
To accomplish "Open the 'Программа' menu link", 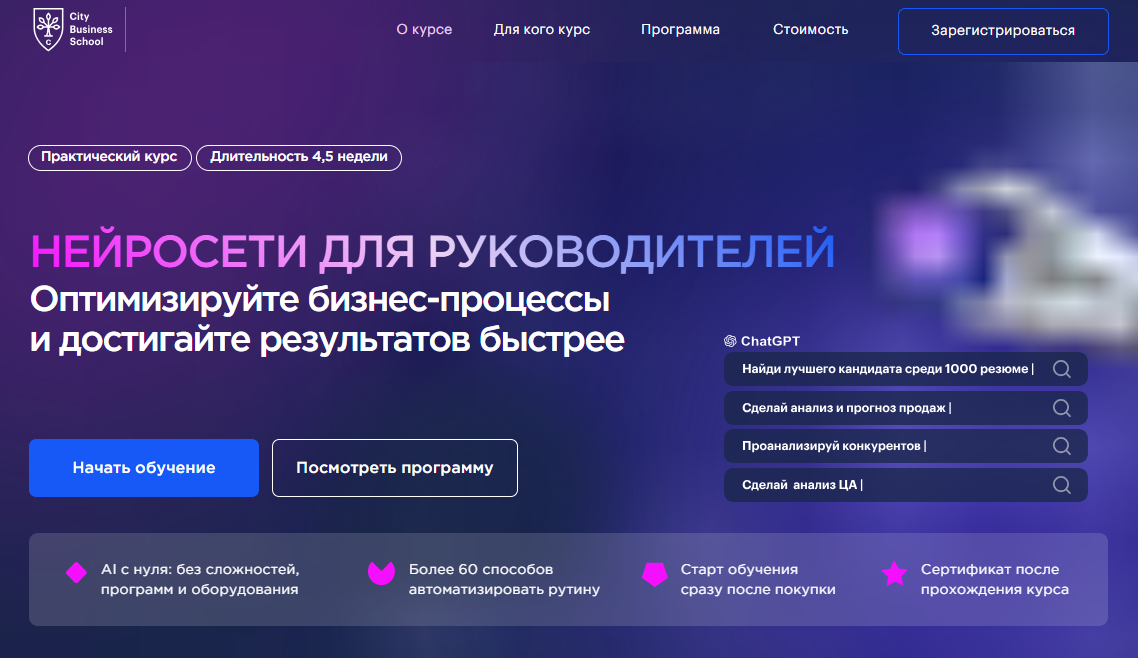I will click(x=680, y=30).
